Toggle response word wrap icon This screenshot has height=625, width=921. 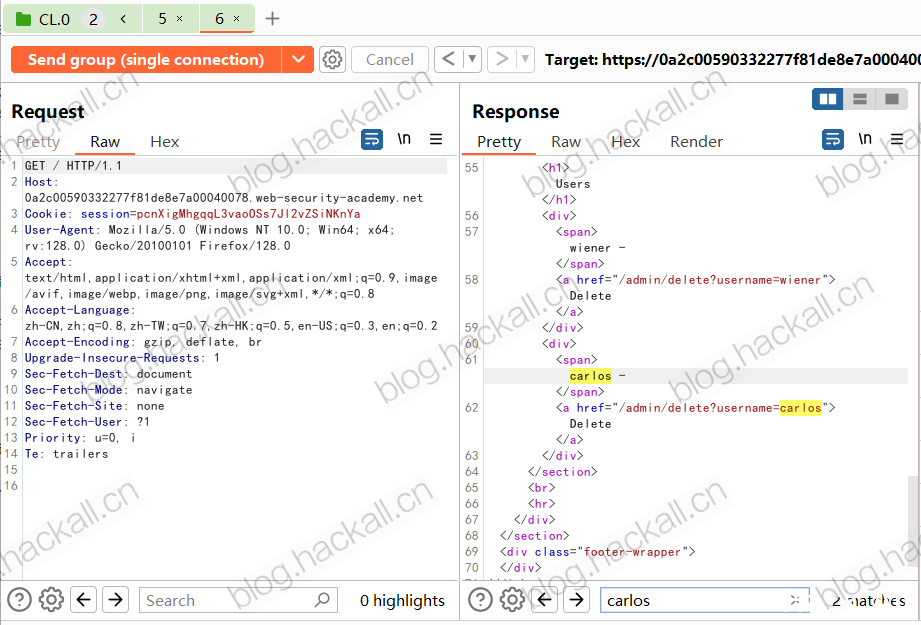point(833,140)
